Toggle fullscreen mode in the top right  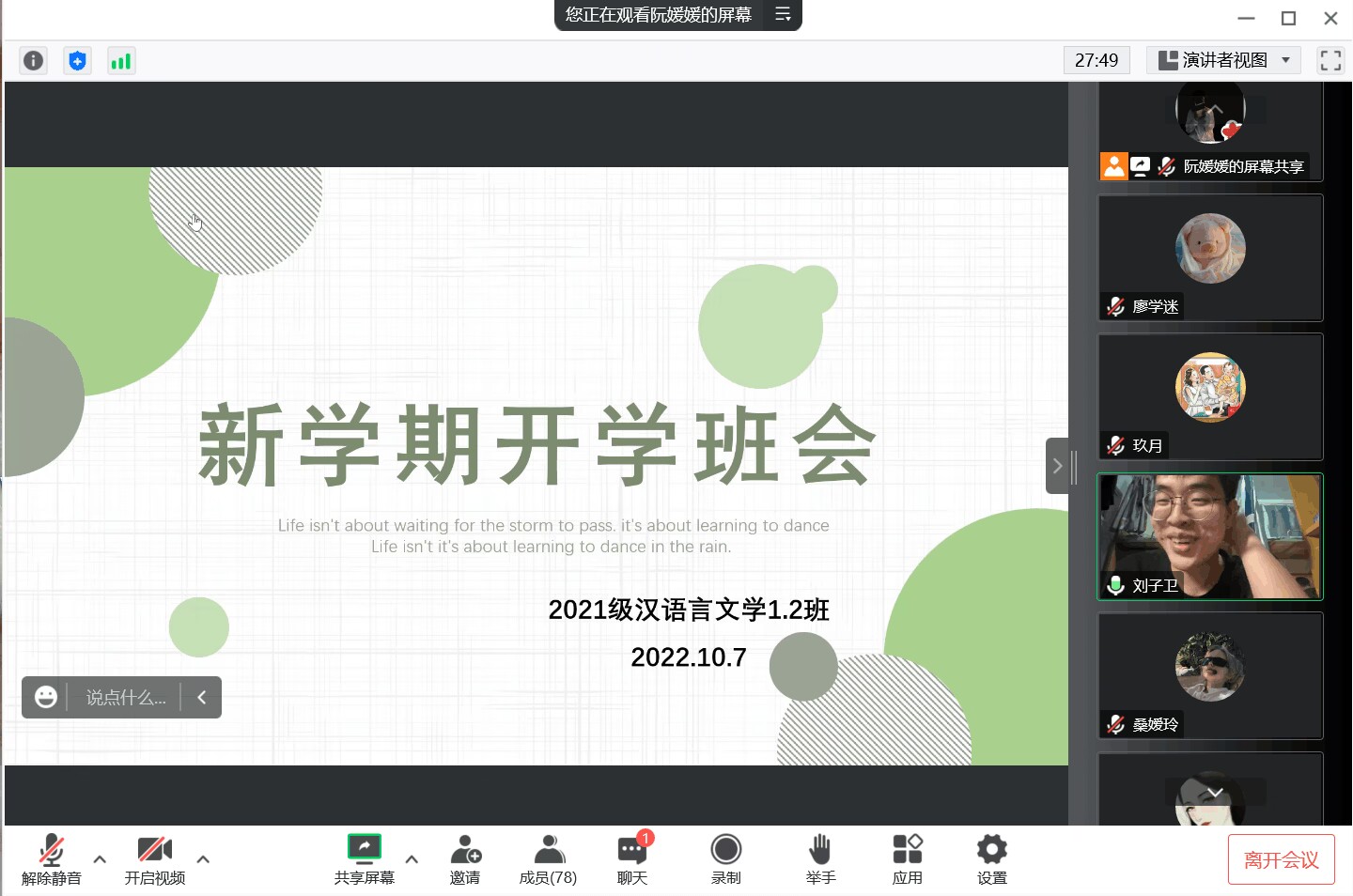(x=1330, y=61)
